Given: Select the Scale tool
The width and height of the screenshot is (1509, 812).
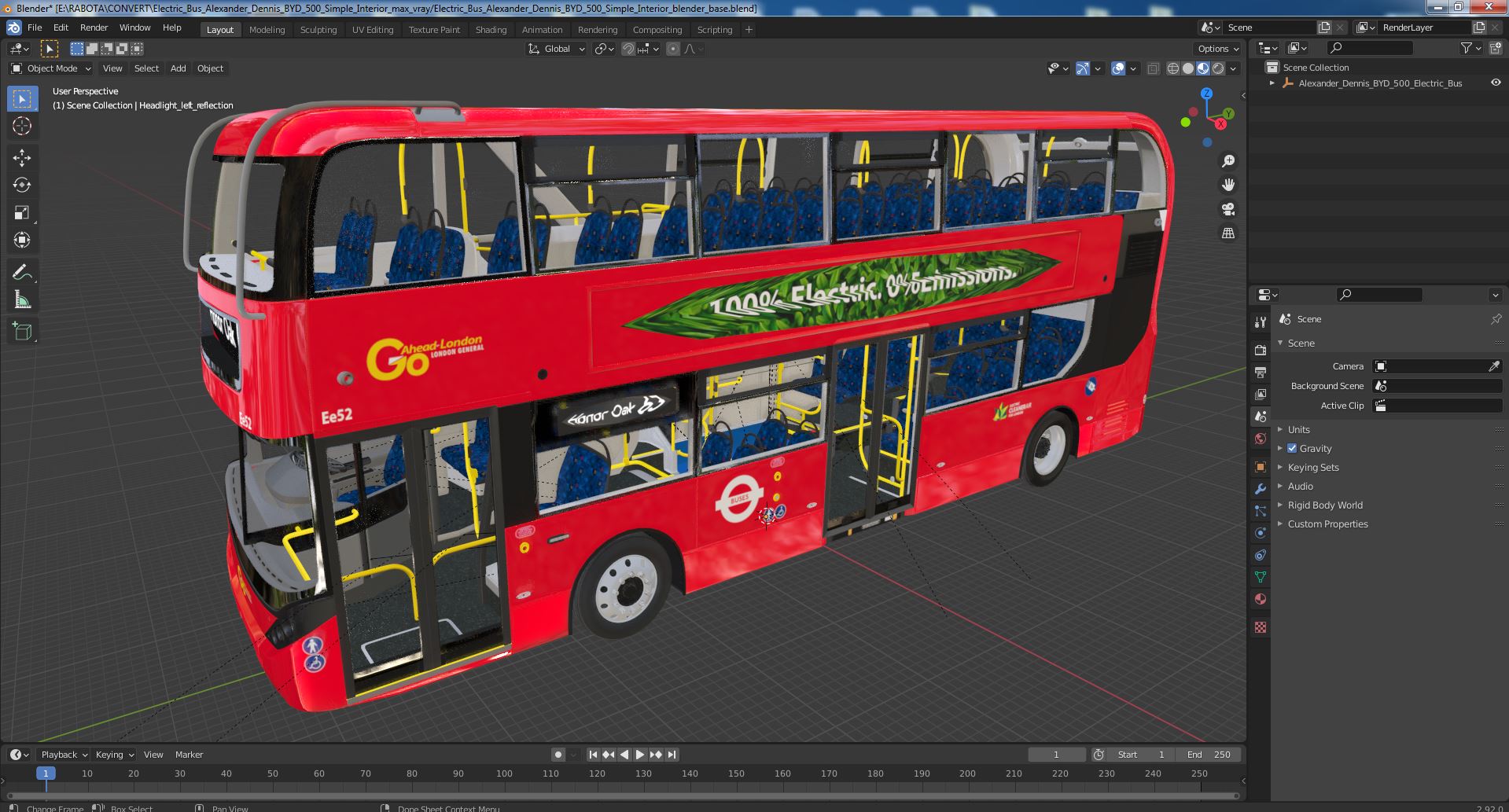Looking at the screenshot, I should [x=22, y=212].
